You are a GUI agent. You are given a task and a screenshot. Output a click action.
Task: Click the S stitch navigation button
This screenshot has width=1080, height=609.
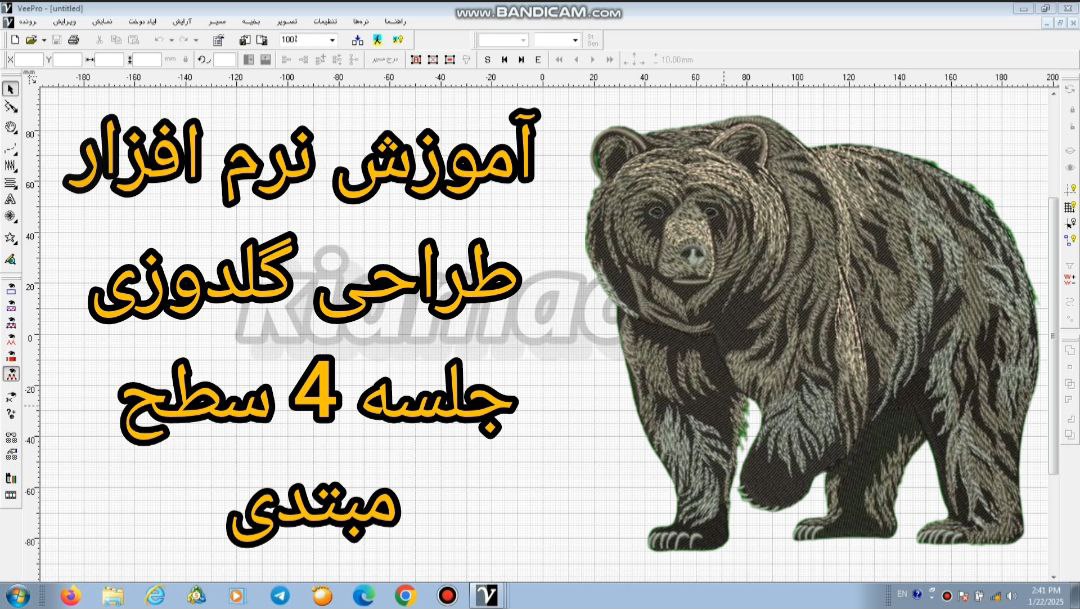click(x=488, y=60)
